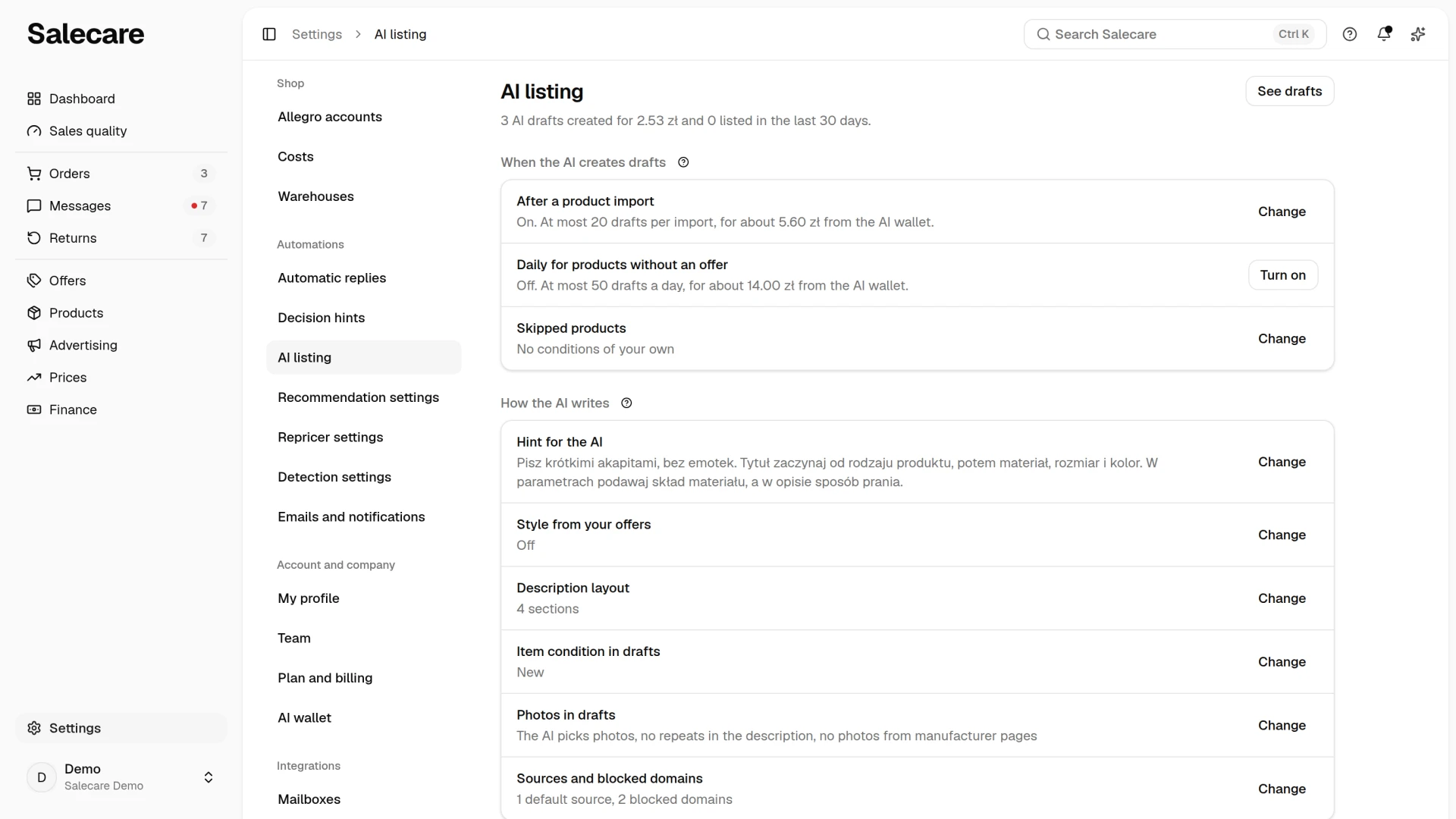Open the help circle icon in header
The image size is (1456, 819).
coord(1350,34)
